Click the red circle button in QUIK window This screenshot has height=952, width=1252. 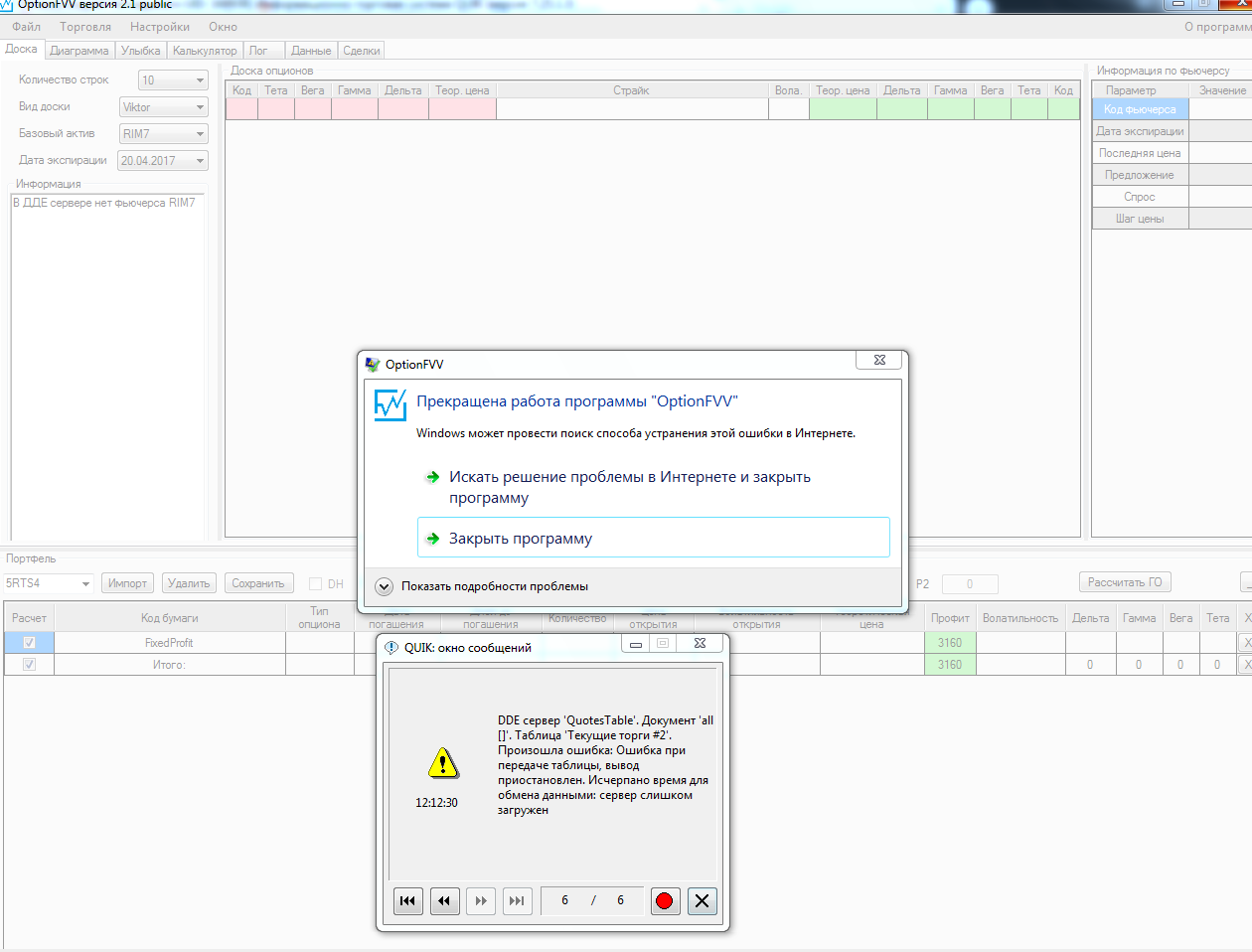665,901
